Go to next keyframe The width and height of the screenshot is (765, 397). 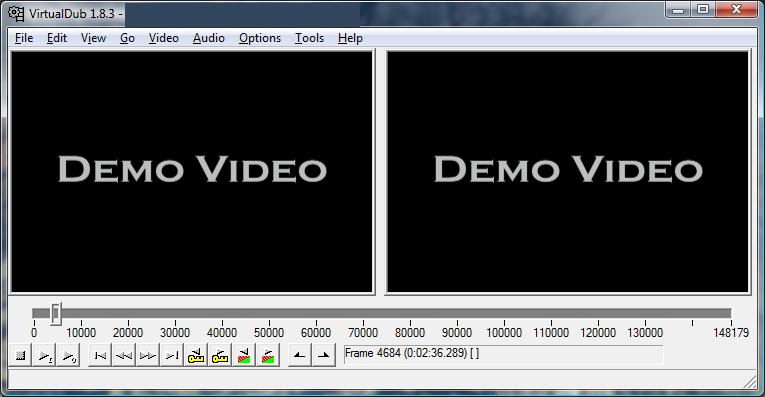point(220,356)
